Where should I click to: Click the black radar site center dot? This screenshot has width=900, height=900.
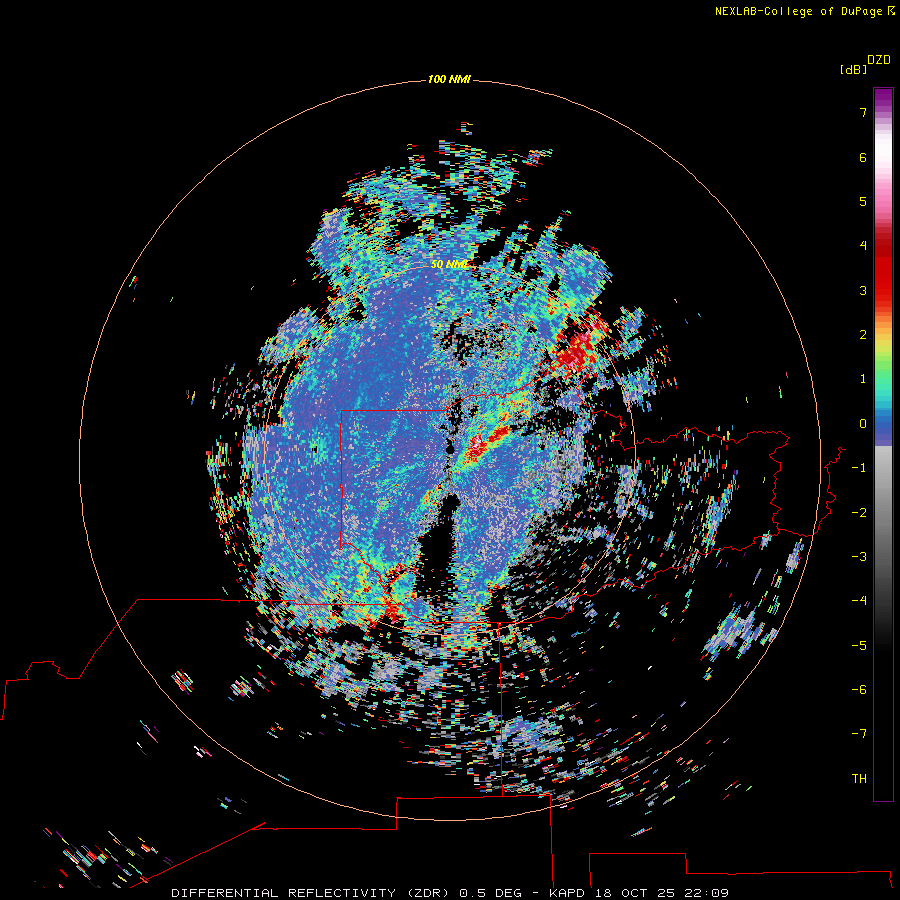450,449
